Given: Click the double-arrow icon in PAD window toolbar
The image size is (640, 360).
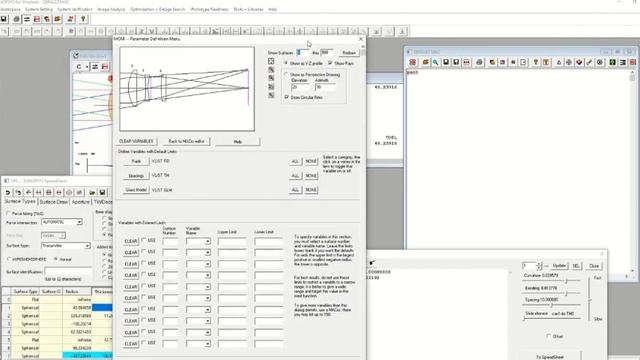Looking at the screenshot, I should (95, 67).
